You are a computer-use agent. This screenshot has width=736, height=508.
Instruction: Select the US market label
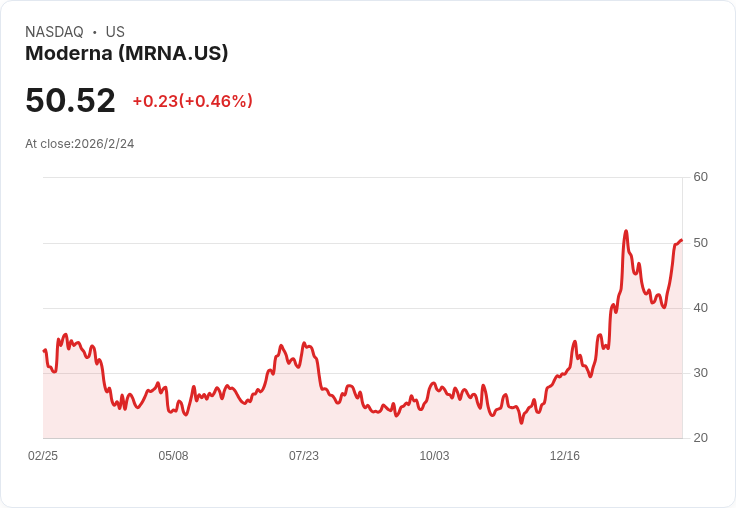tap(115, 32)
